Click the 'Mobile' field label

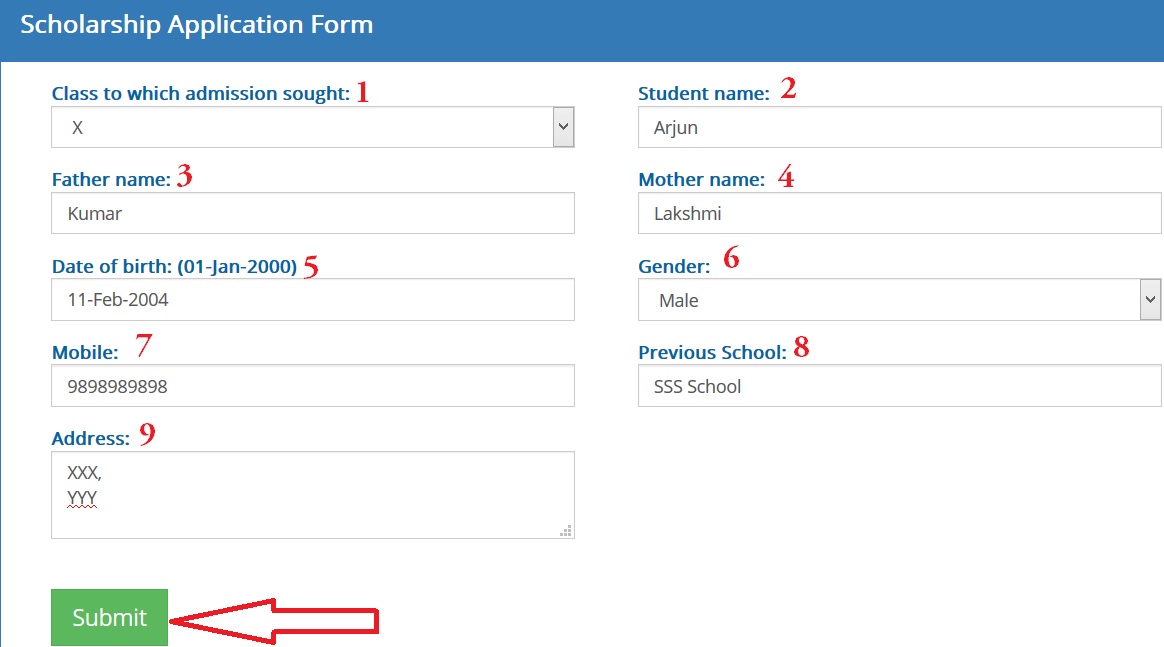click(85, 352)
